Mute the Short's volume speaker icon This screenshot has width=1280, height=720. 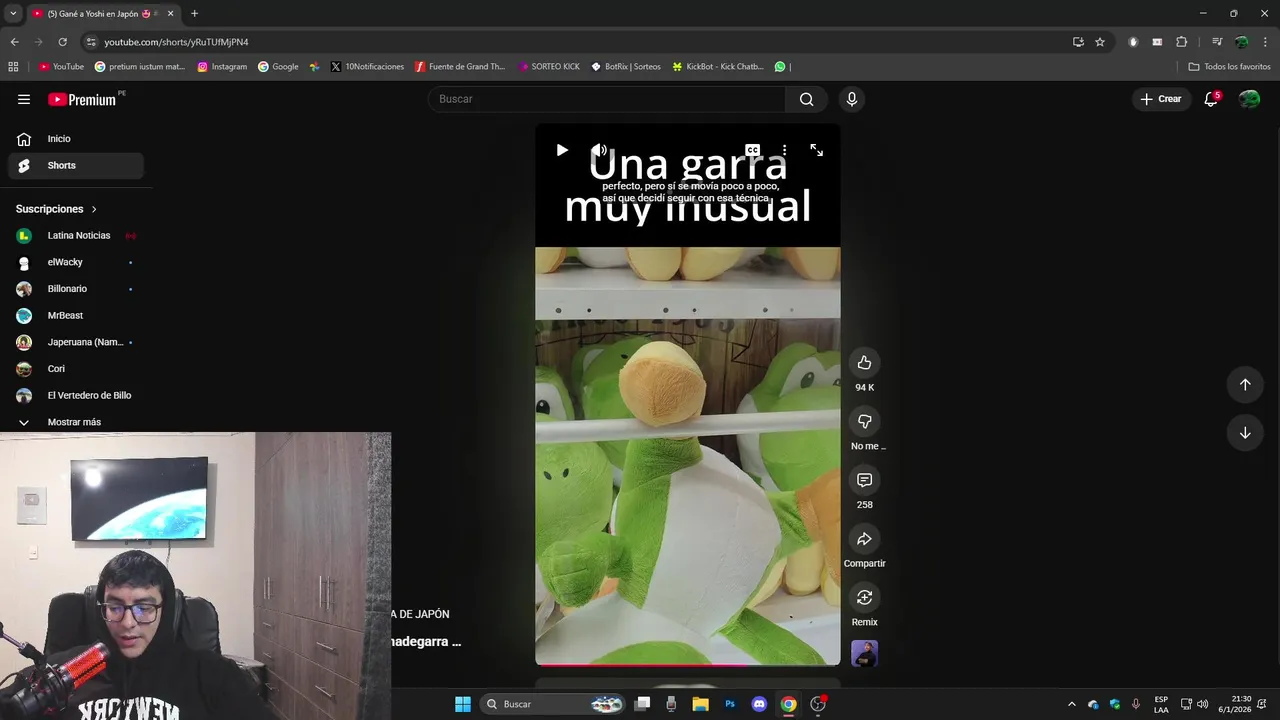point(599,150)
